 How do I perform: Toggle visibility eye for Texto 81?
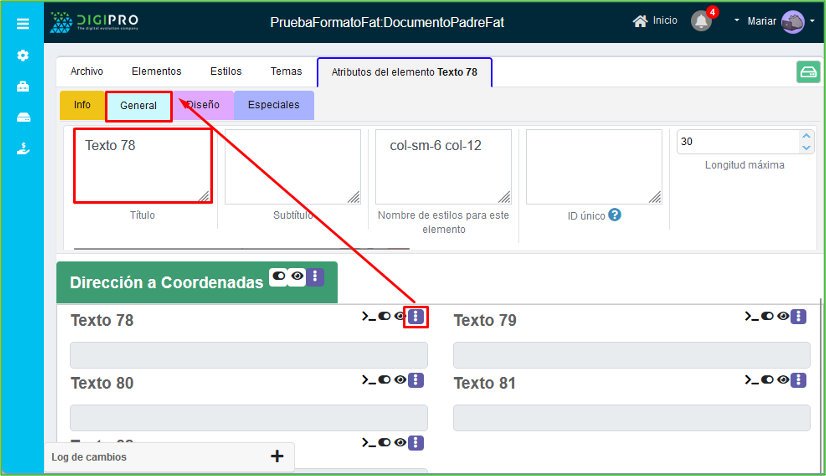[782, 380]
